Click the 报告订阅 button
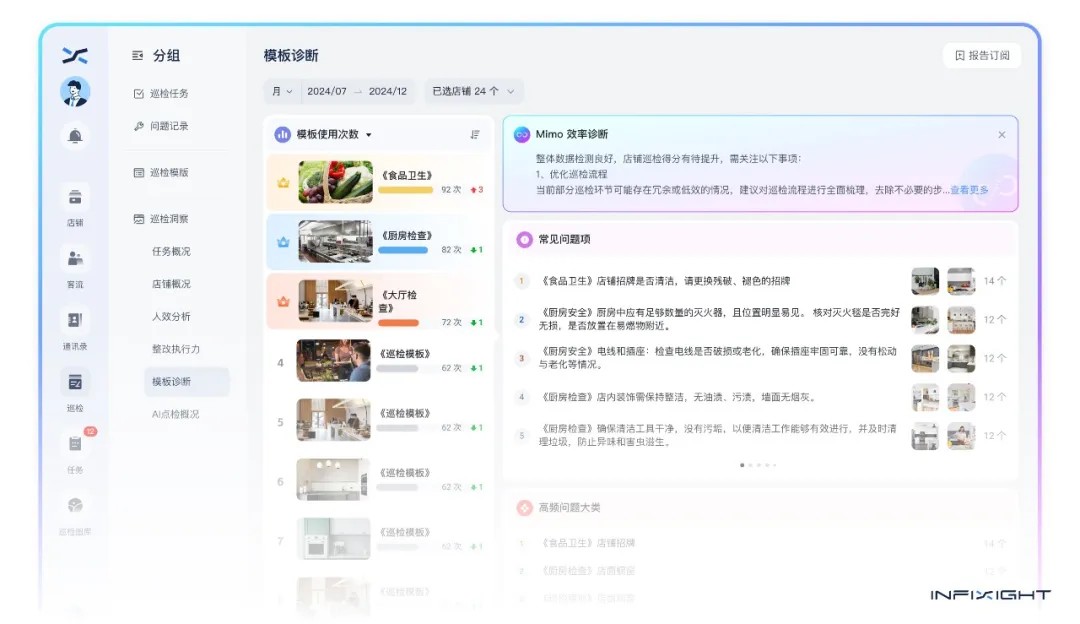Screen dimensions: 1080x624 pyautogui.click(x=982, y=56)
